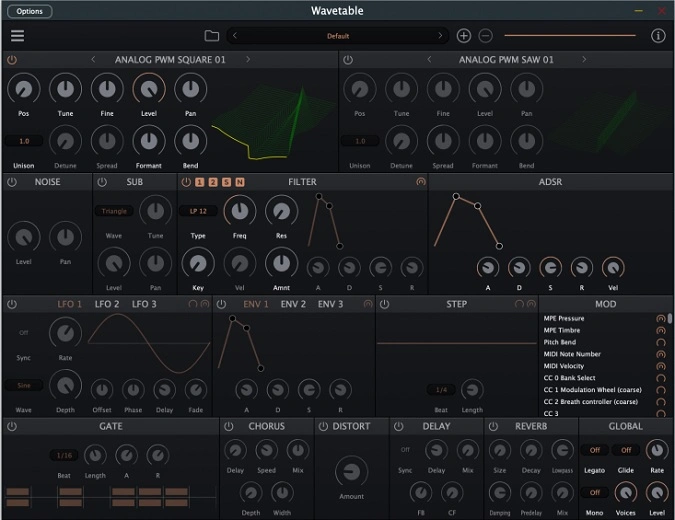Enable filter routing for oscillator 1

tap(199, 182)
